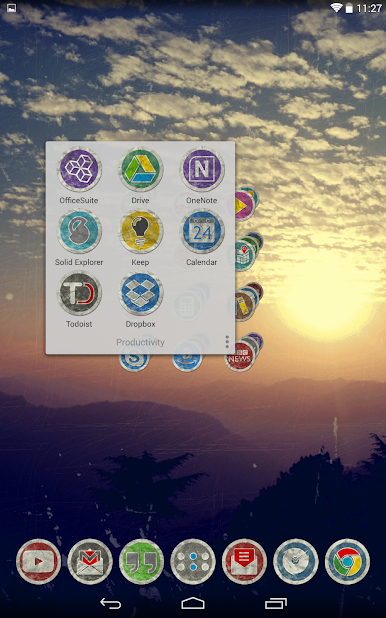
Task: Open the folder's three-dot overflow menu
Action: pos(227,342)
